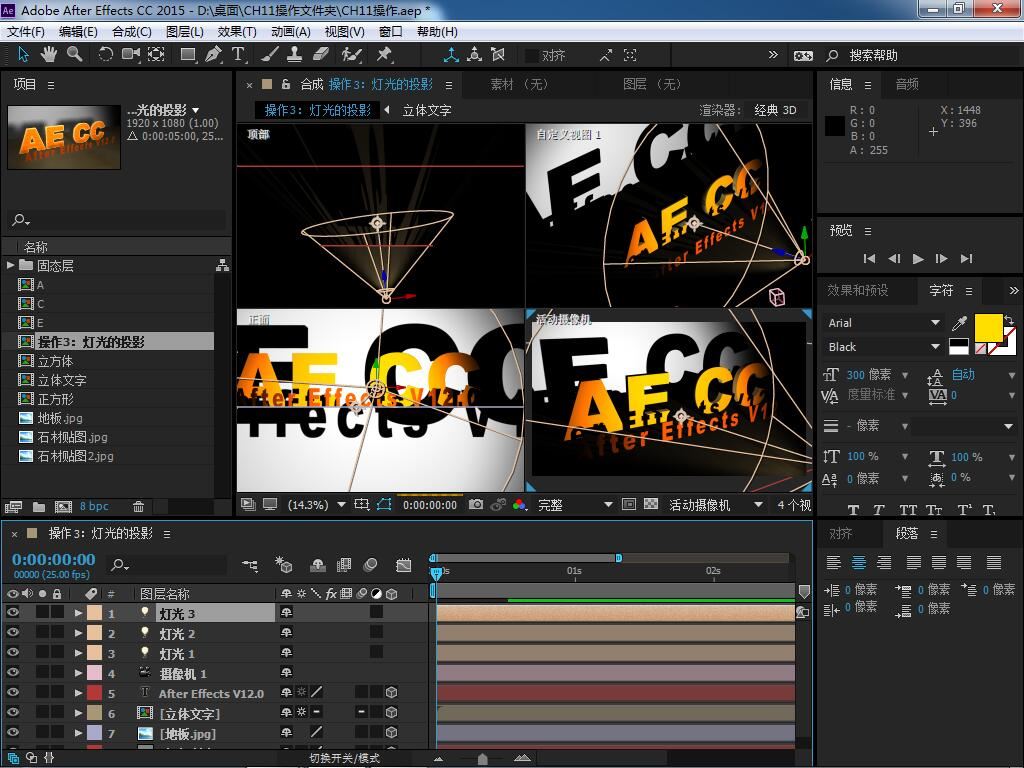Hide the [立体文字] layer
Screen dimensions: 1024x768
point(12,712)
